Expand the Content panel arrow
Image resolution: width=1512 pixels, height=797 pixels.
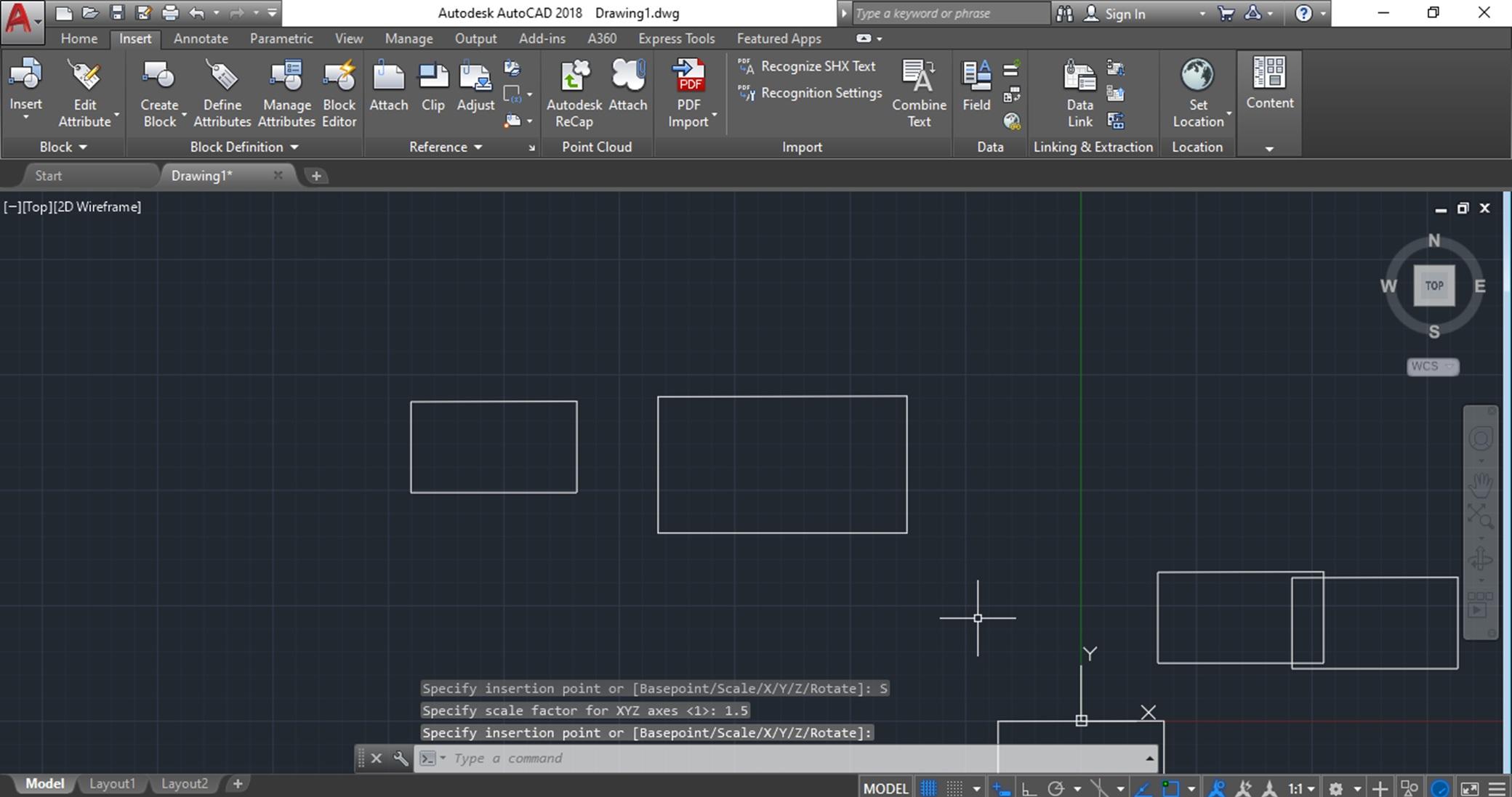tap(1269, 149)
